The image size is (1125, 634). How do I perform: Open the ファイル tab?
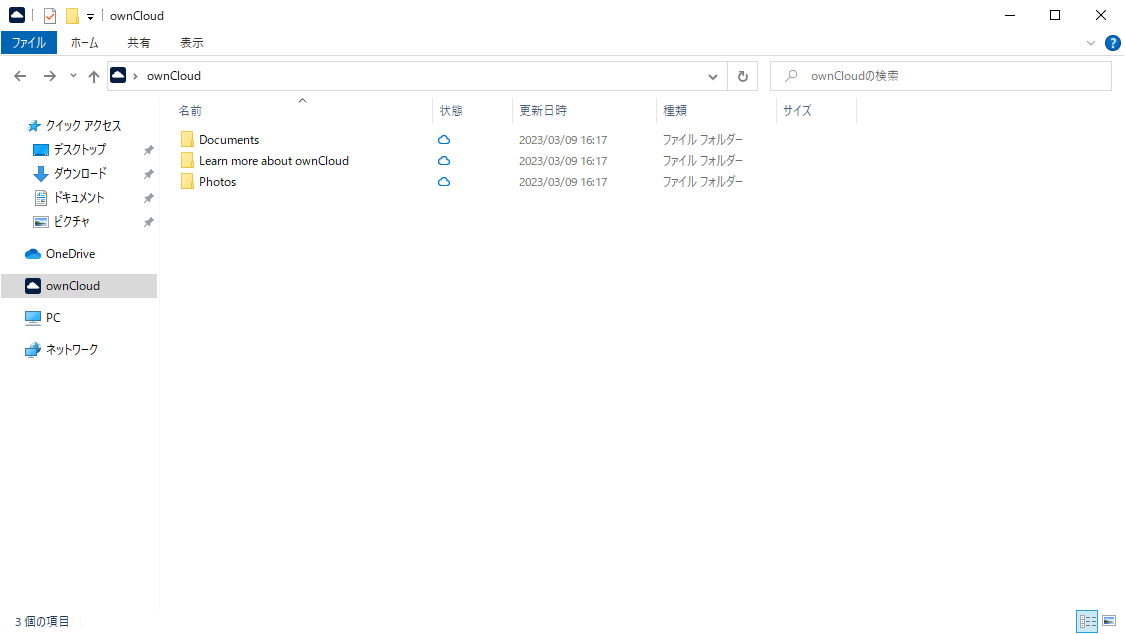29,43
